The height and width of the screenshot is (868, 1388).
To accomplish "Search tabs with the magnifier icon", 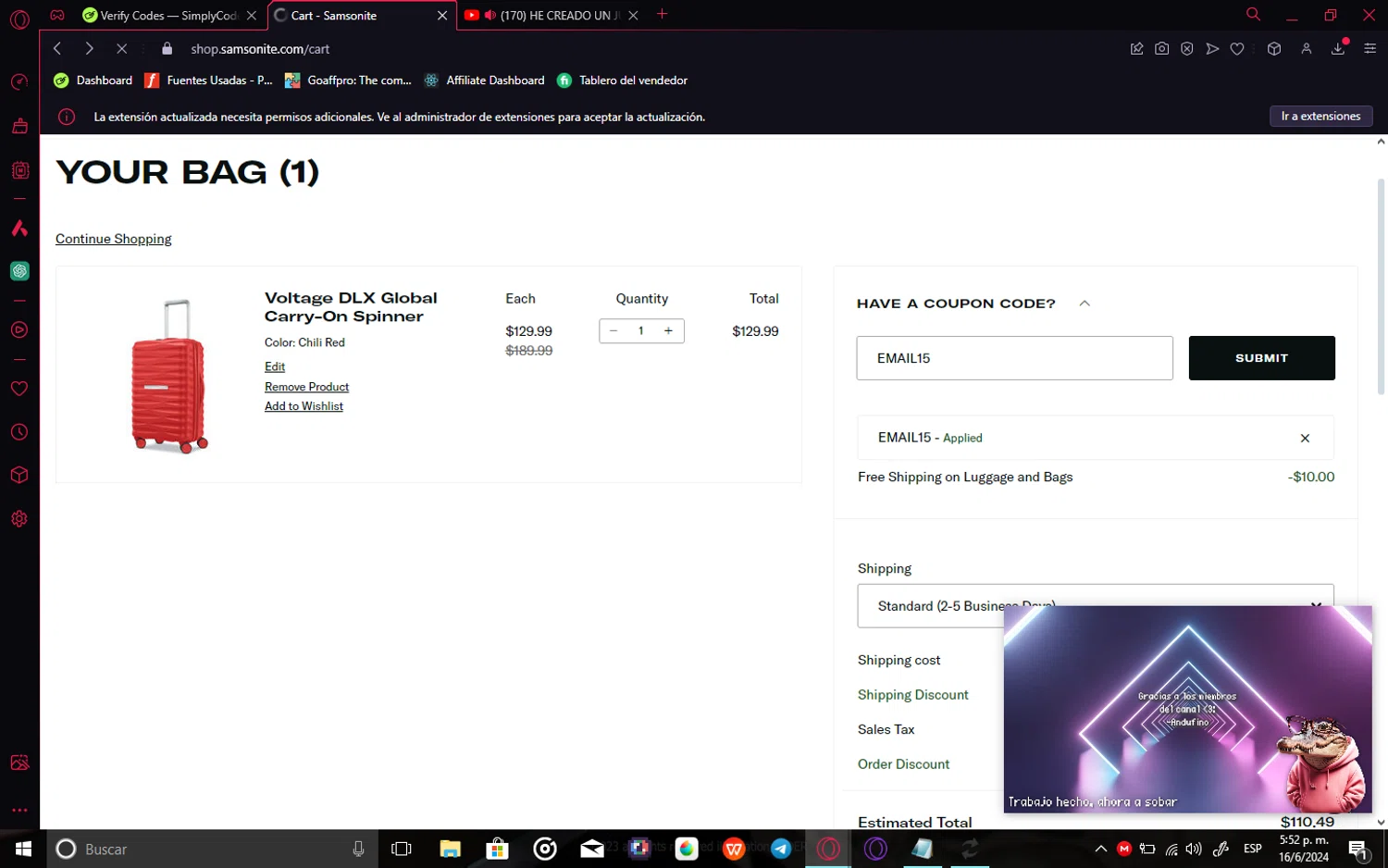I will pyautogui.click(x=1253, y=14).
